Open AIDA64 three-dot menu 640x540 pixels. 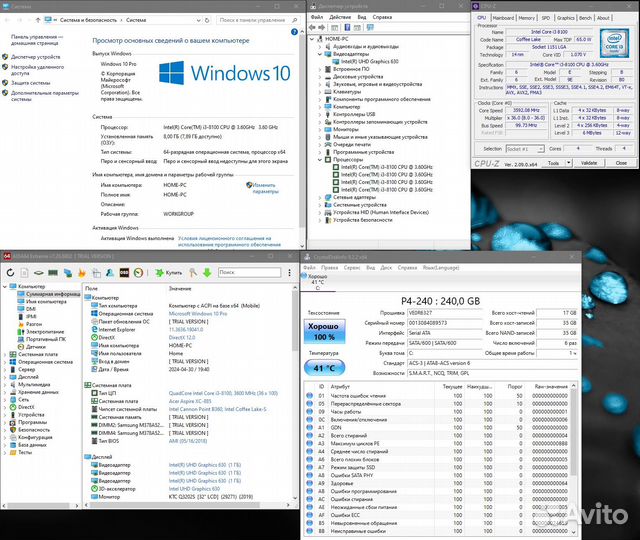289,272
